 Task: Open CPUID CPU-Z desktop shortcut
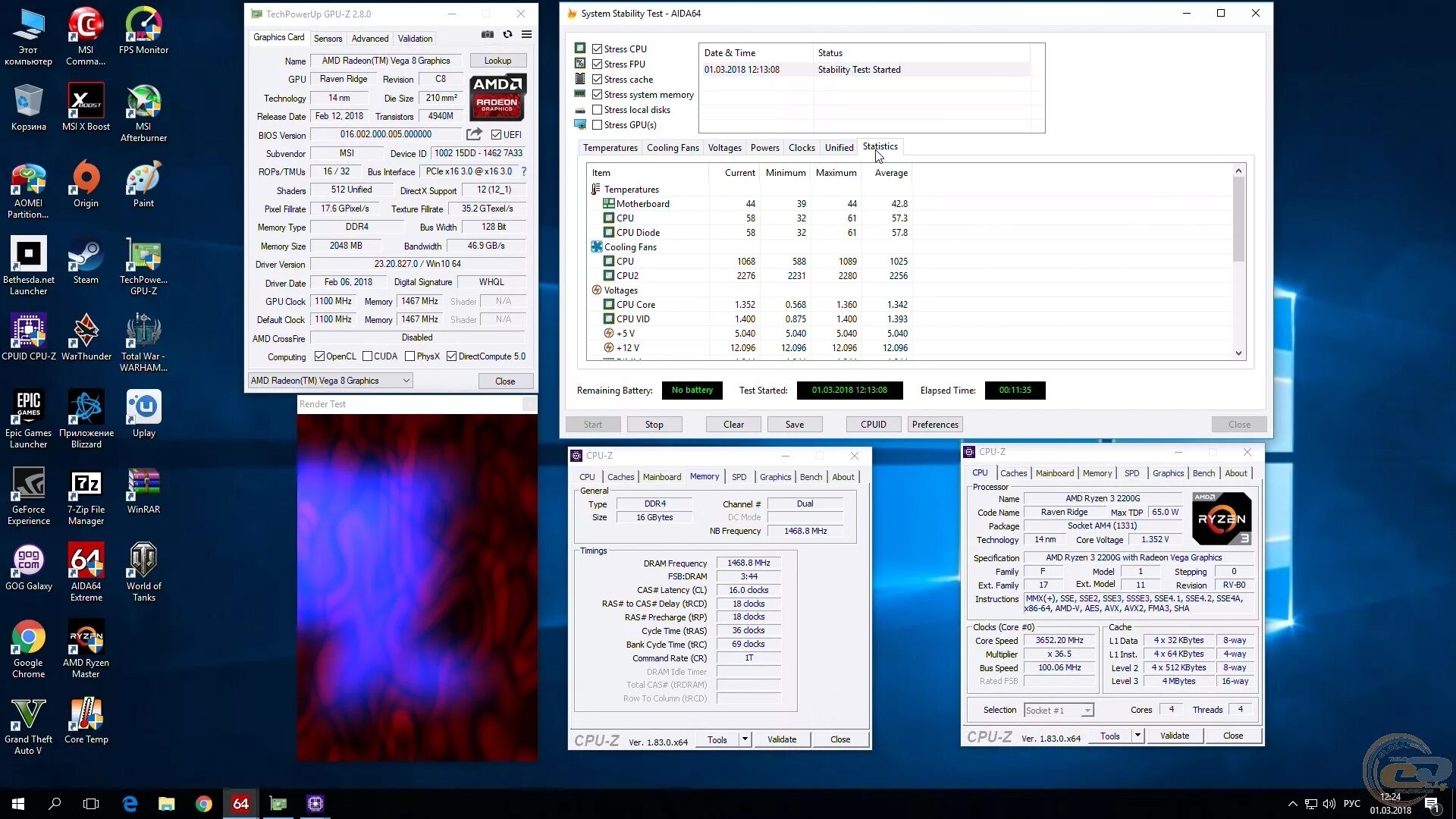pyautogui.click(x=28, y=337)
